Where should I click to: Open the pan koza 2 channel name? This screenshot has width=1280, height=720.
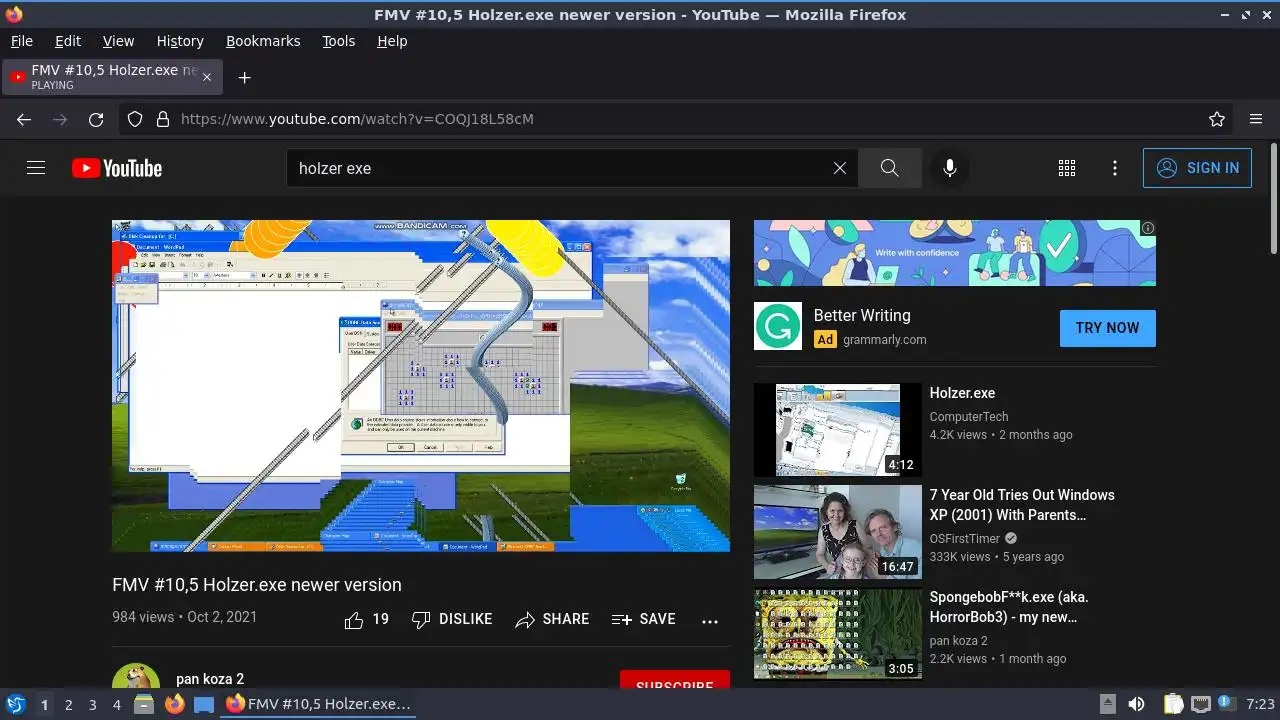pyautogui.click(x=210, y=679)
